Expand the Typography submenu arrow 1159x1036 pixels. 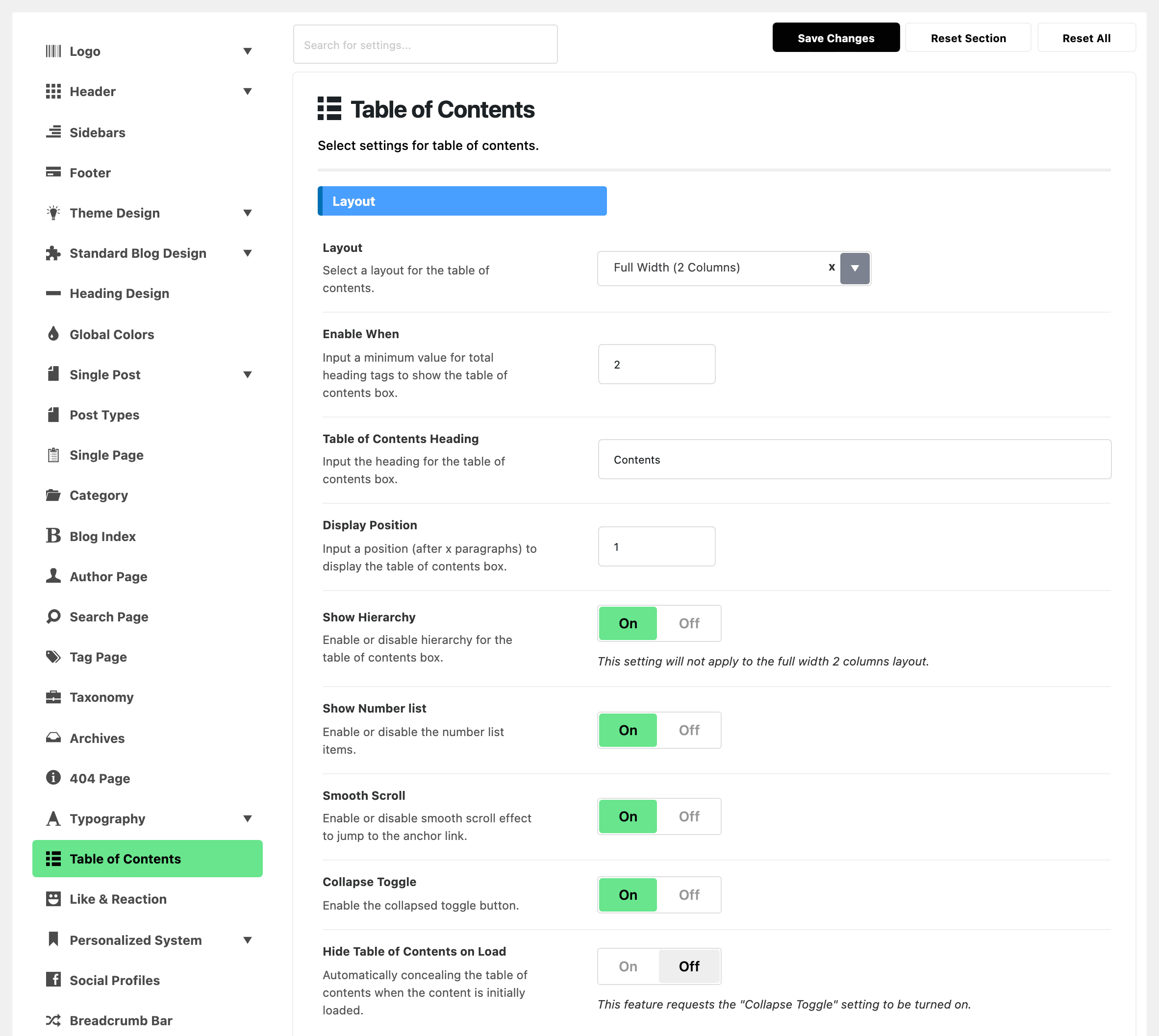point(247,818)
